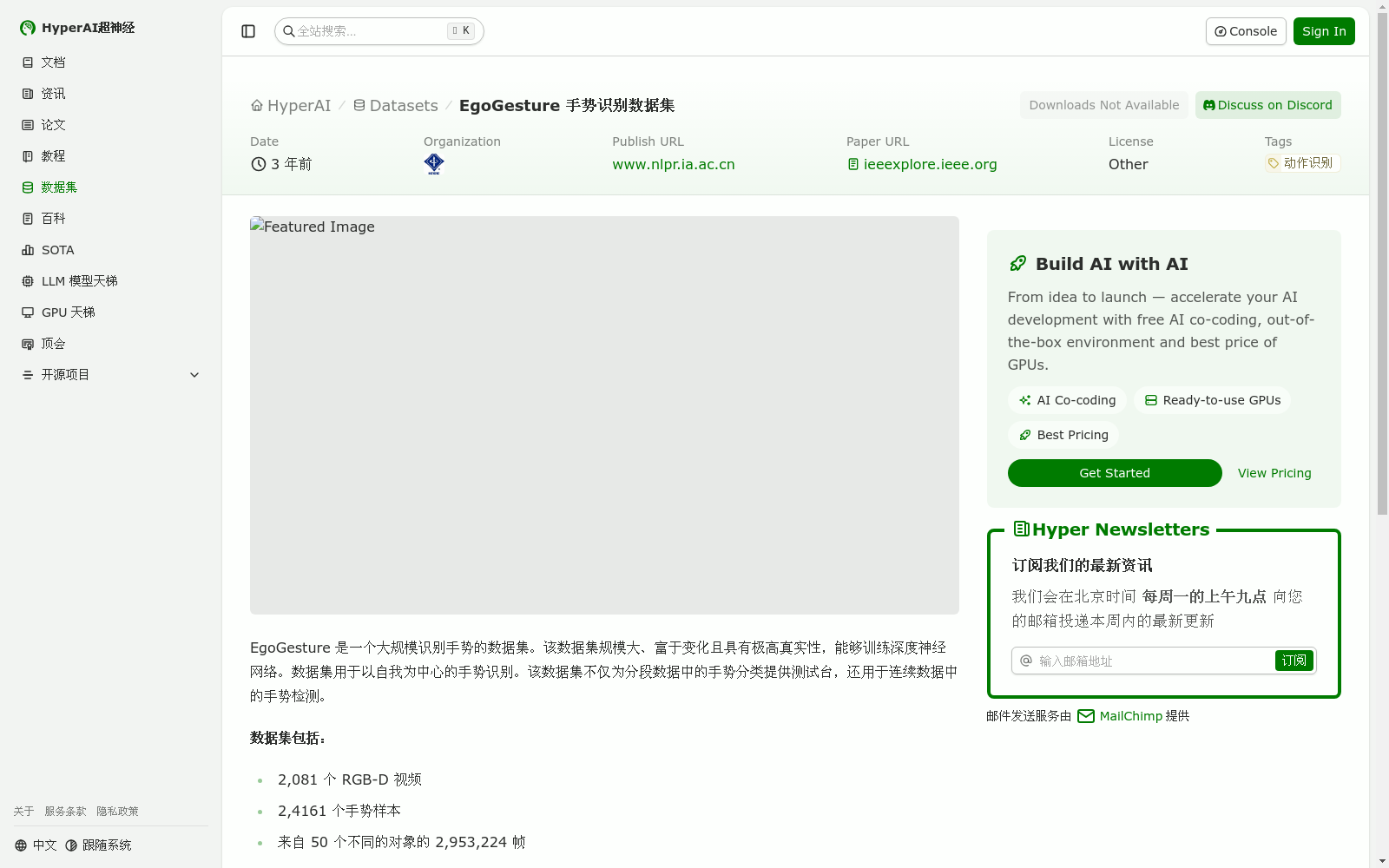Viewport: 1389px width, 868px height.
Task: Click the Featured Image placeholder
Action: [x=604, y=415]
